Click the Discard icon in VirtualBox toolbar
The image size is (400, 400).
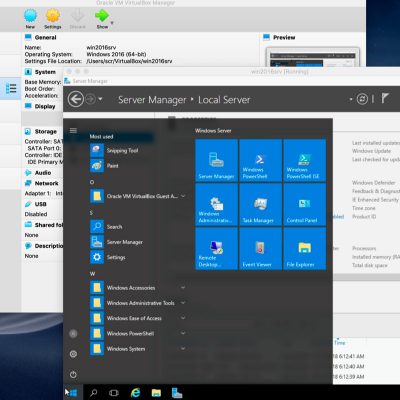78,16
